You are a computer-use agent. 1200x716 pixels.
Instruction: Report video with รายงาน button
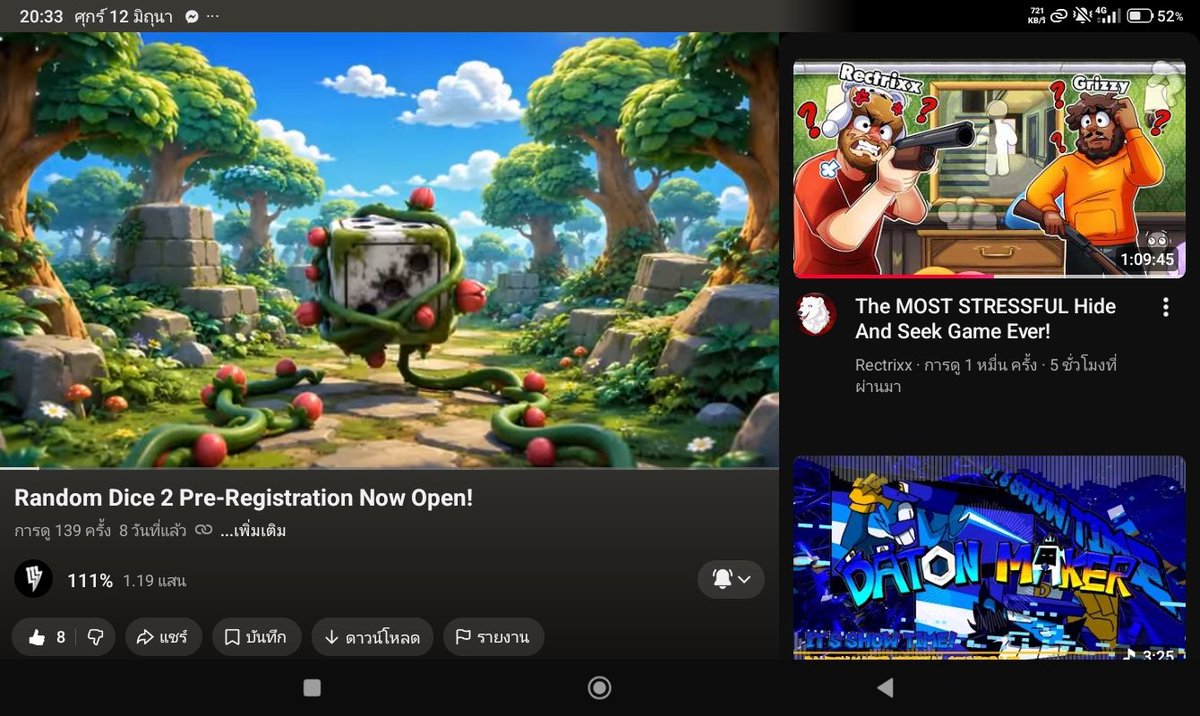point(493,637)
